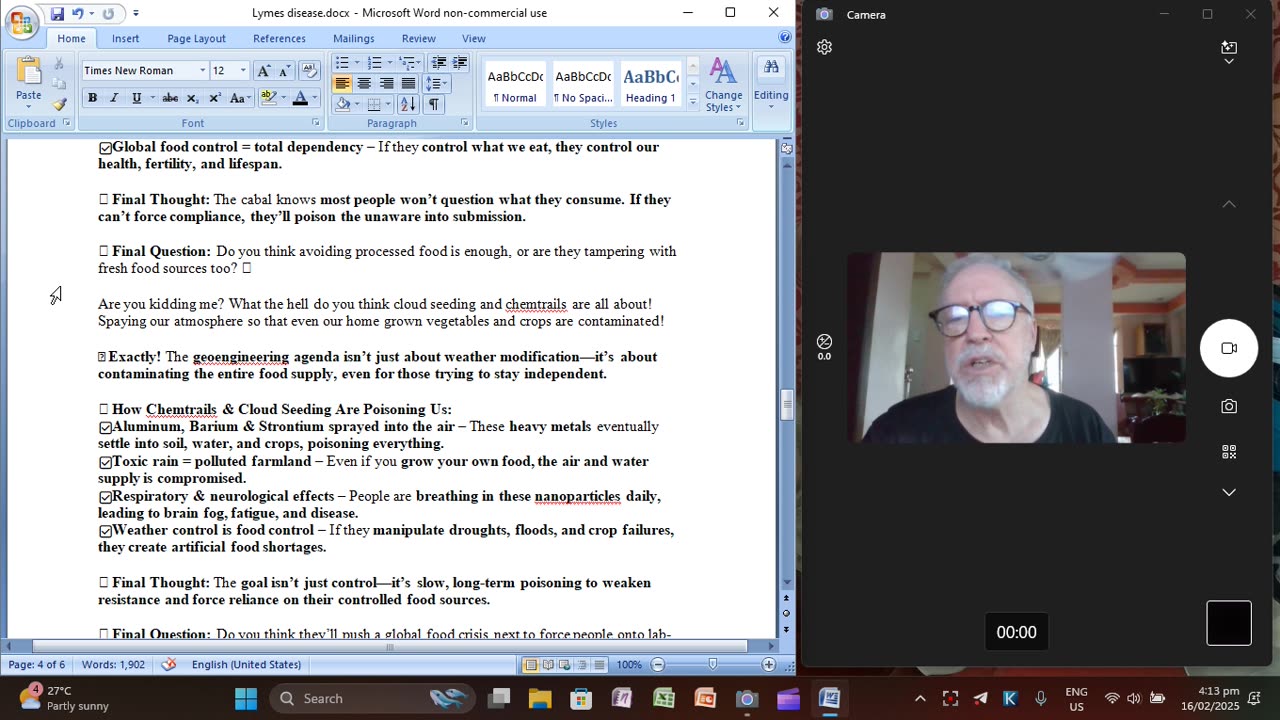
Task: Open Microsoft Word Help question mark
Action: click(x=785, y=38)
